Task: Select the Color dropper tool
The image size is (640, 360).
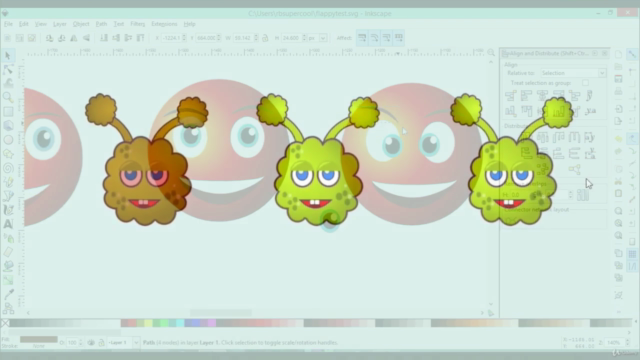Action: (x=8, y=294)
